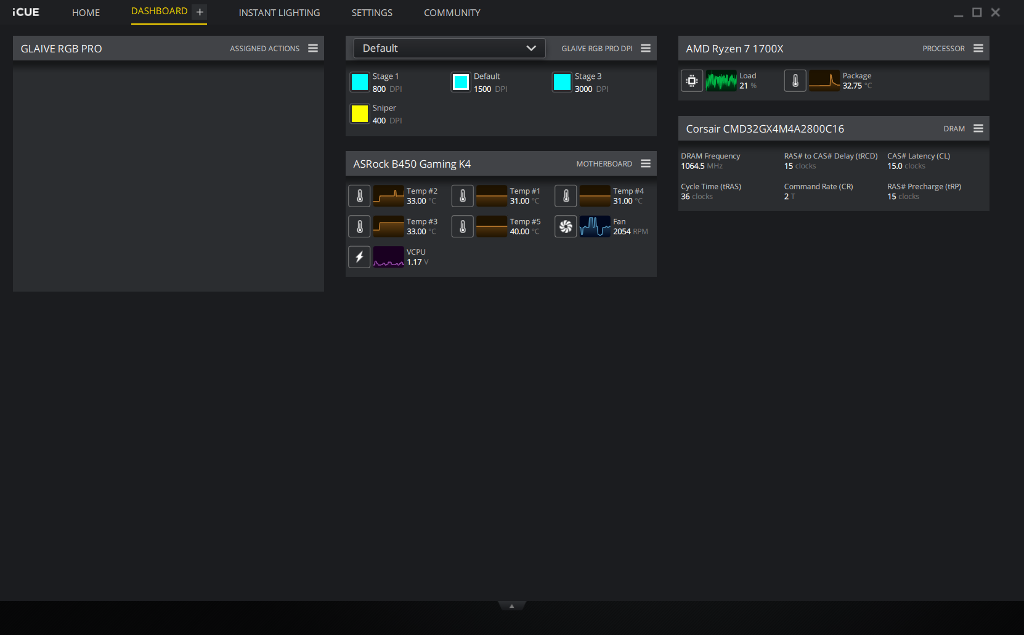Open the Motherboard widget hamburger menu
The image size is (1024, 635).
[646, 163]
